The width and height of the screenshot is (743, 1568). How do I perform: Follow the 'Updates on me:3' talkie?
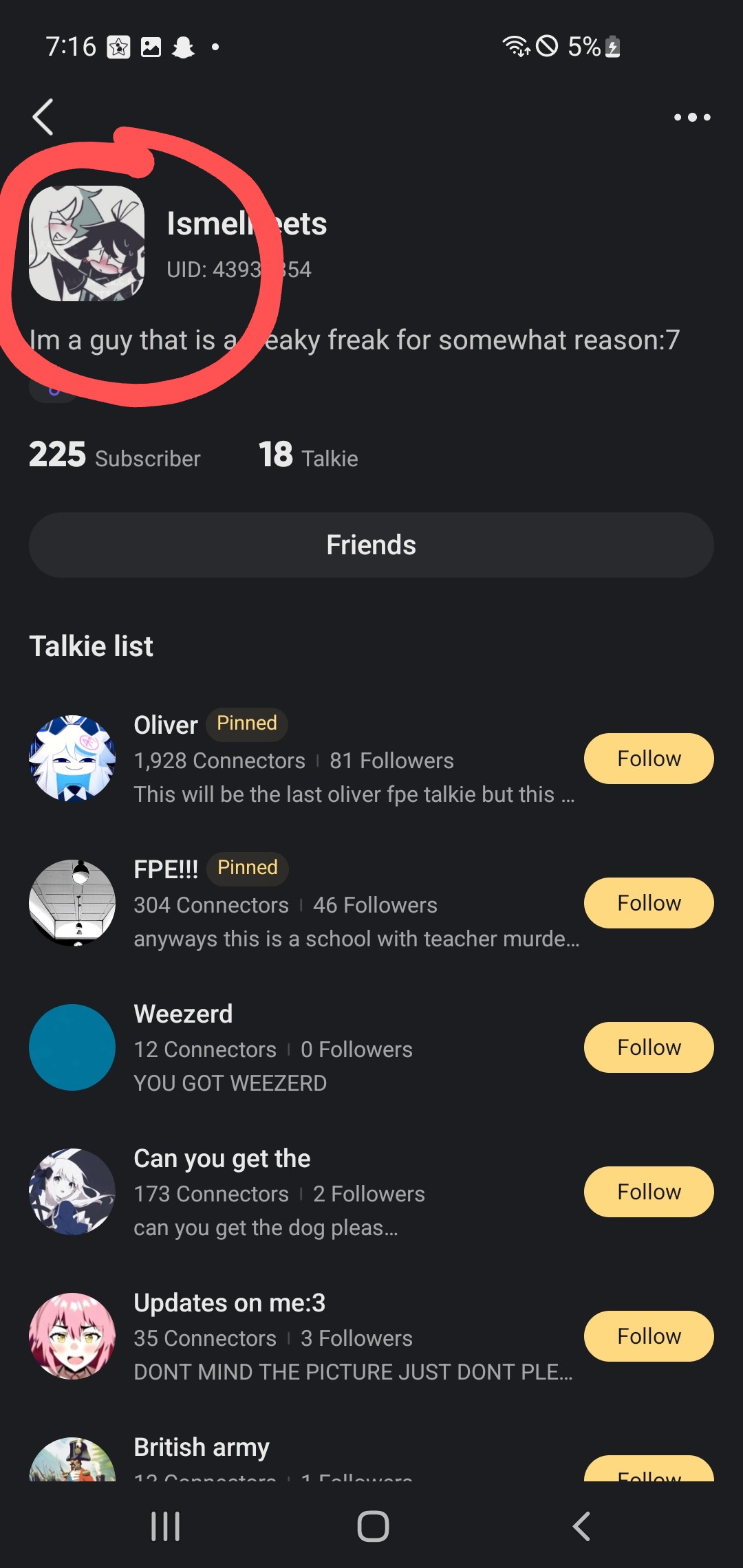[648, 1336]
